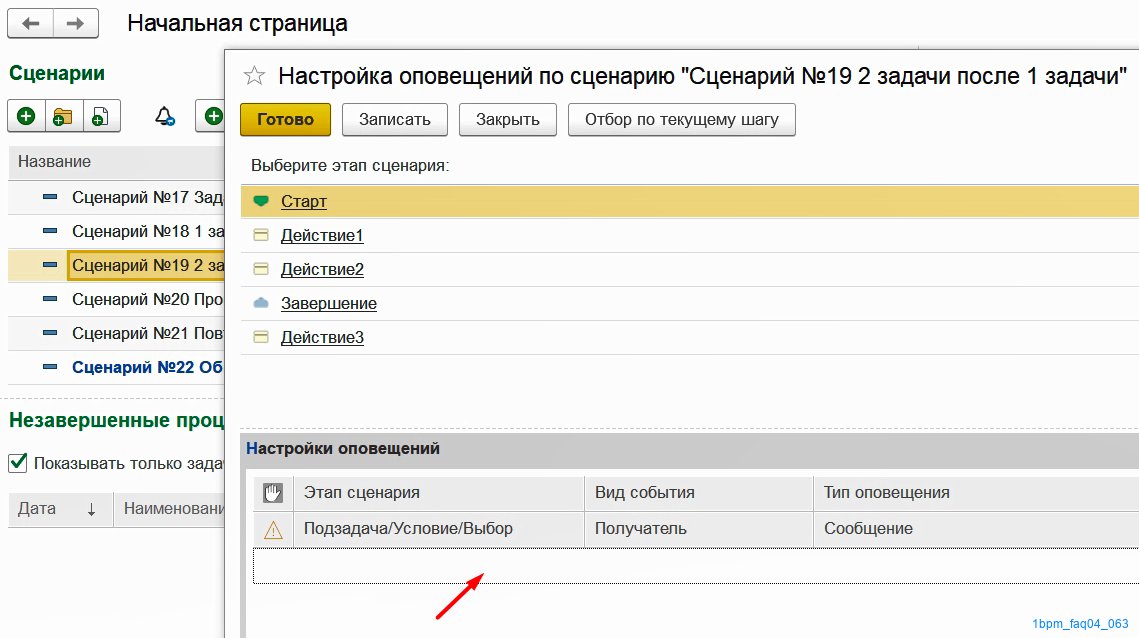
Task: Click the Наименование column header
Action: pyautogui.click(x=169, y=509)
